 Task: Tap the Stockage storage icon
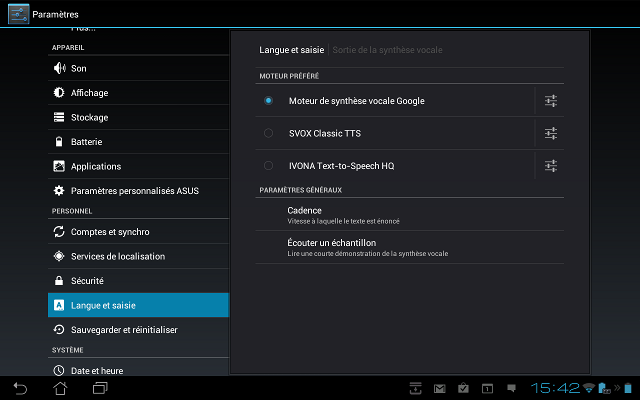(x=59, y=117)
